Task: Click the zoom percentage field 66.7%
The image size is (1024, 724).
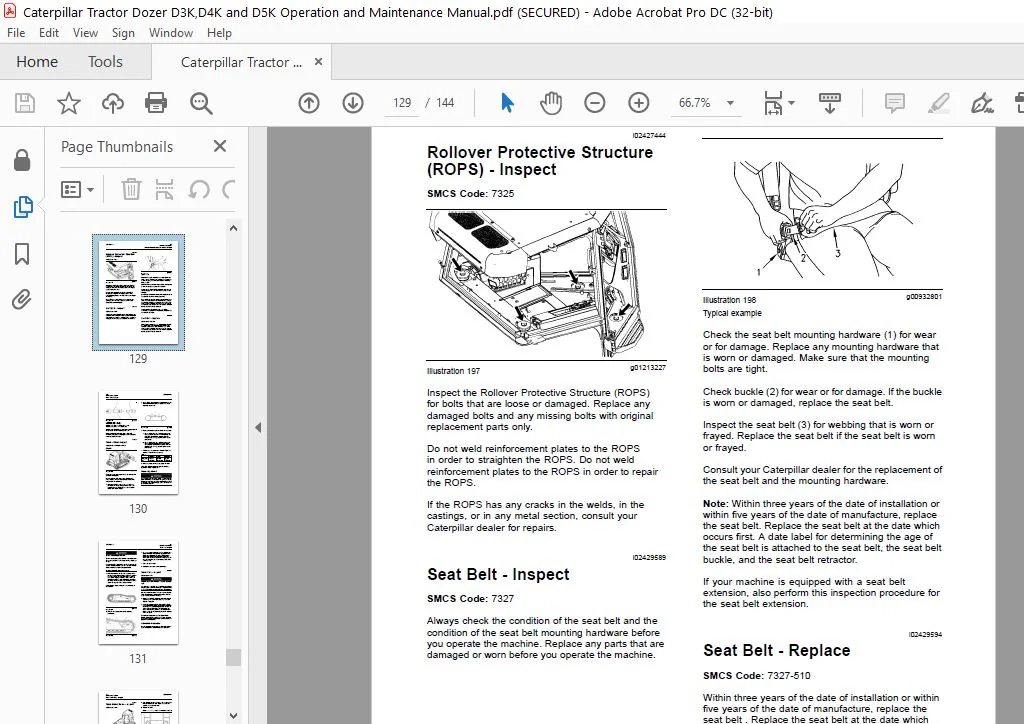Action: click(x=694, y=103)
